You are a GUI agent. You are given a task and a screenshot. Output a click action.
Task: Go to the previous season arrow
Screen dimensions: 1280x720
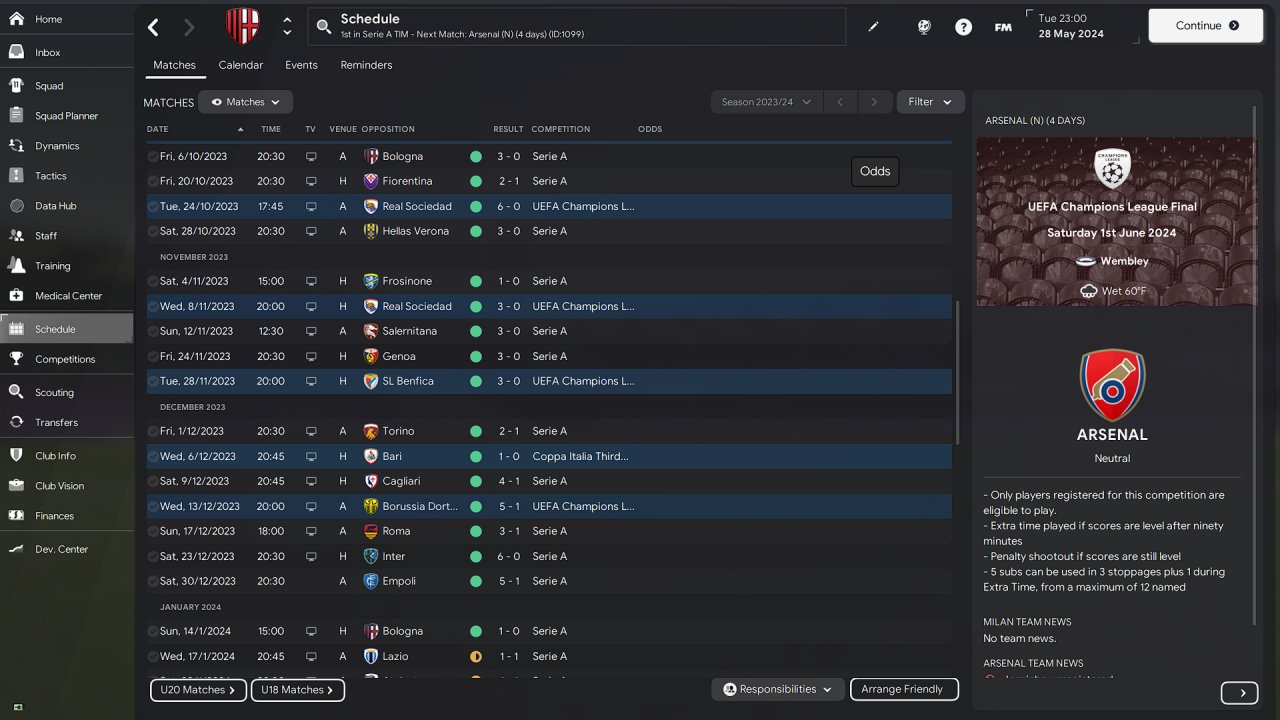(841, 102)
